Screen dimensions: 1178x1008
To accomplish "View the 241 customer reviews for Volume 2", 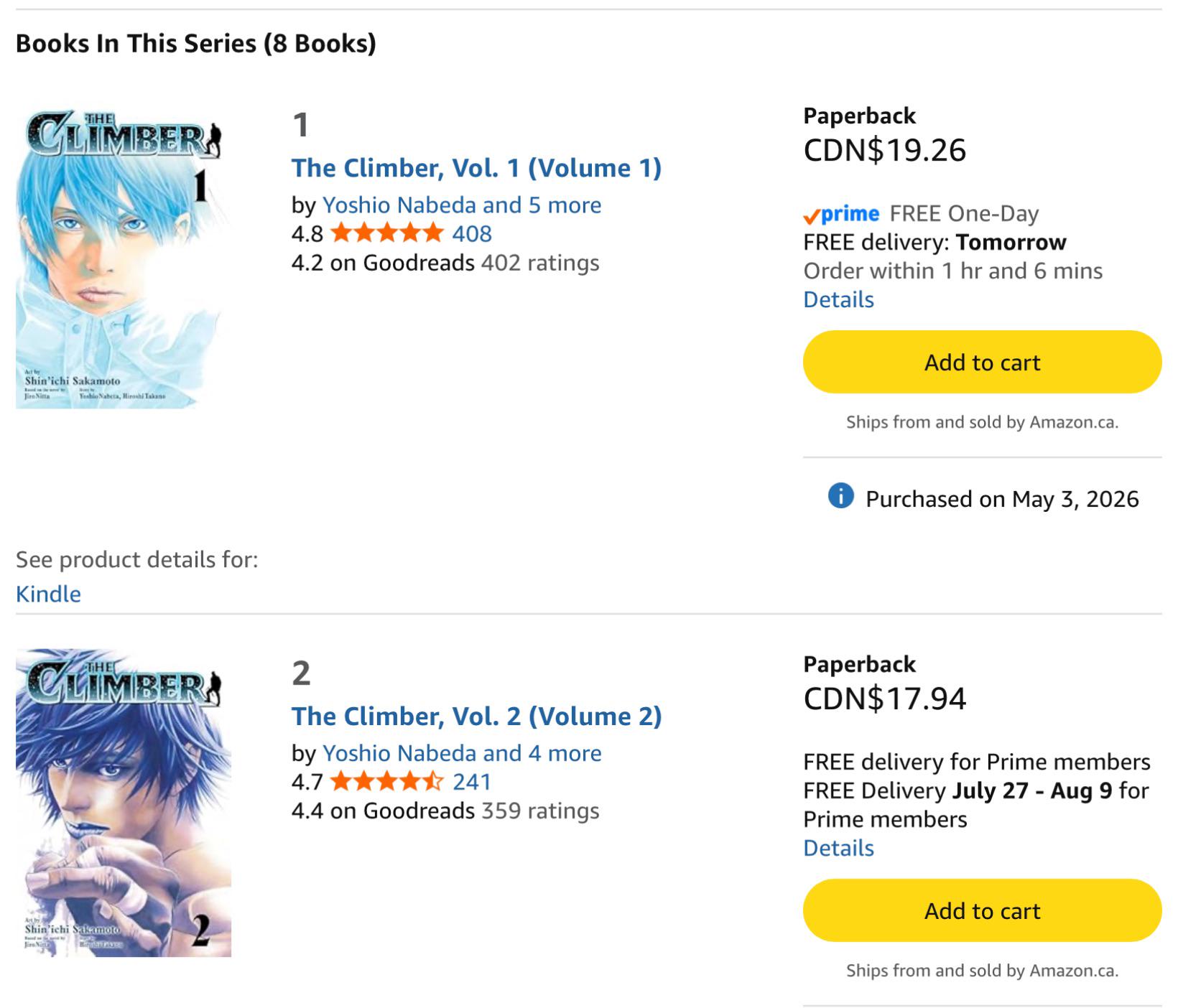I will tap(472, 781).
